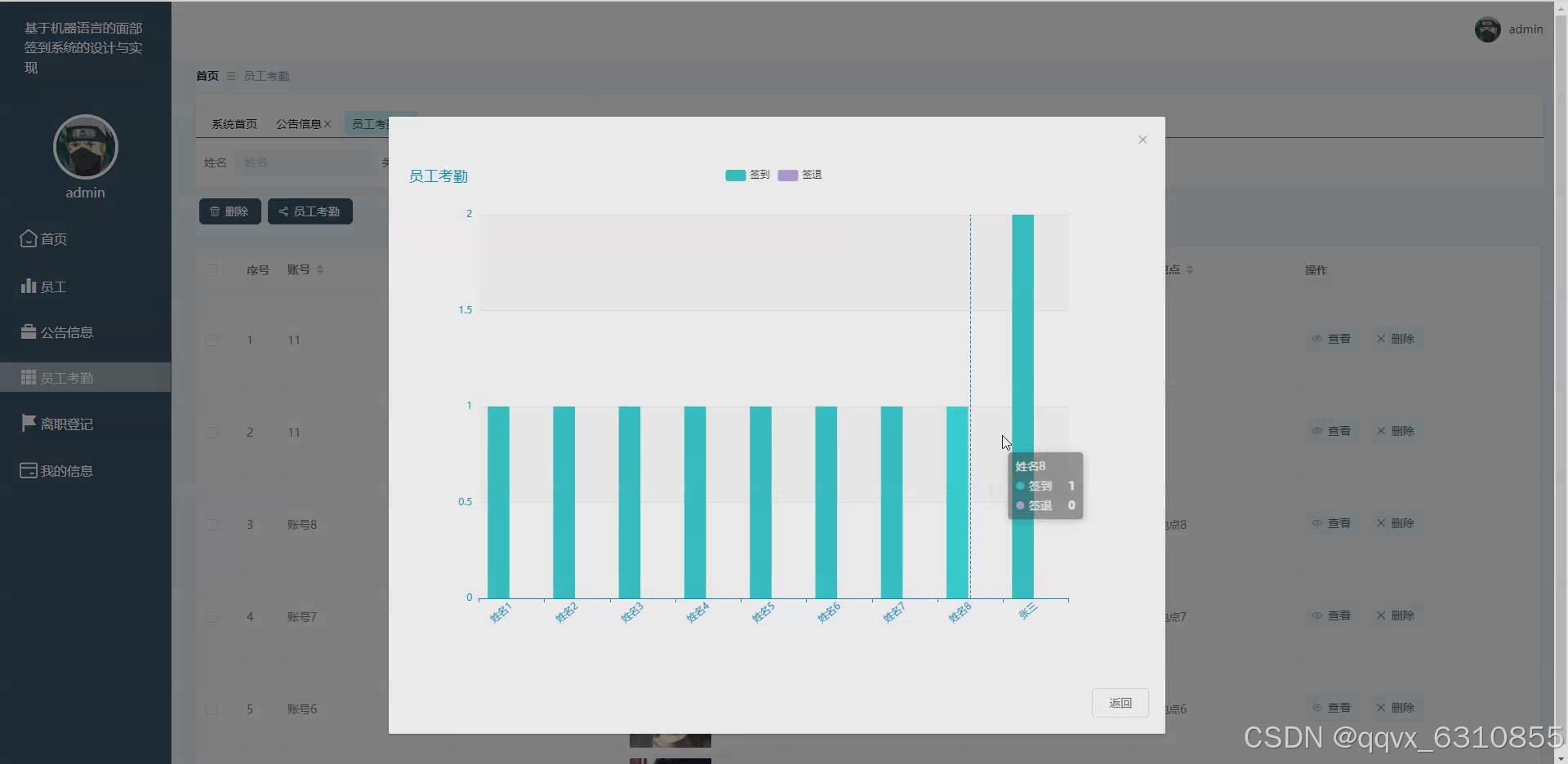Toggle the 签退 legend swatch
This screenshot has height=764, width=1568.
tap(787, 175)
